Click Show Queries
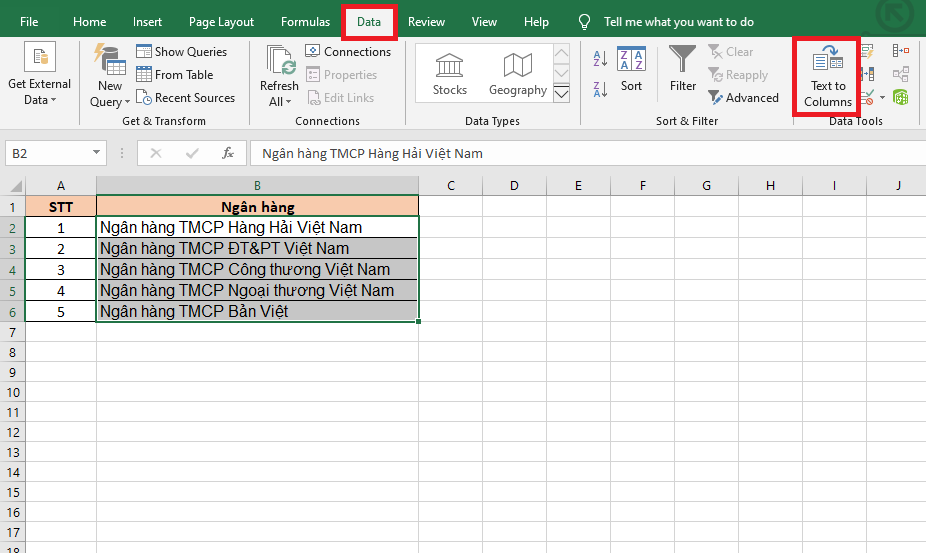This screenshot has width=926, height=553. [182, 51]
